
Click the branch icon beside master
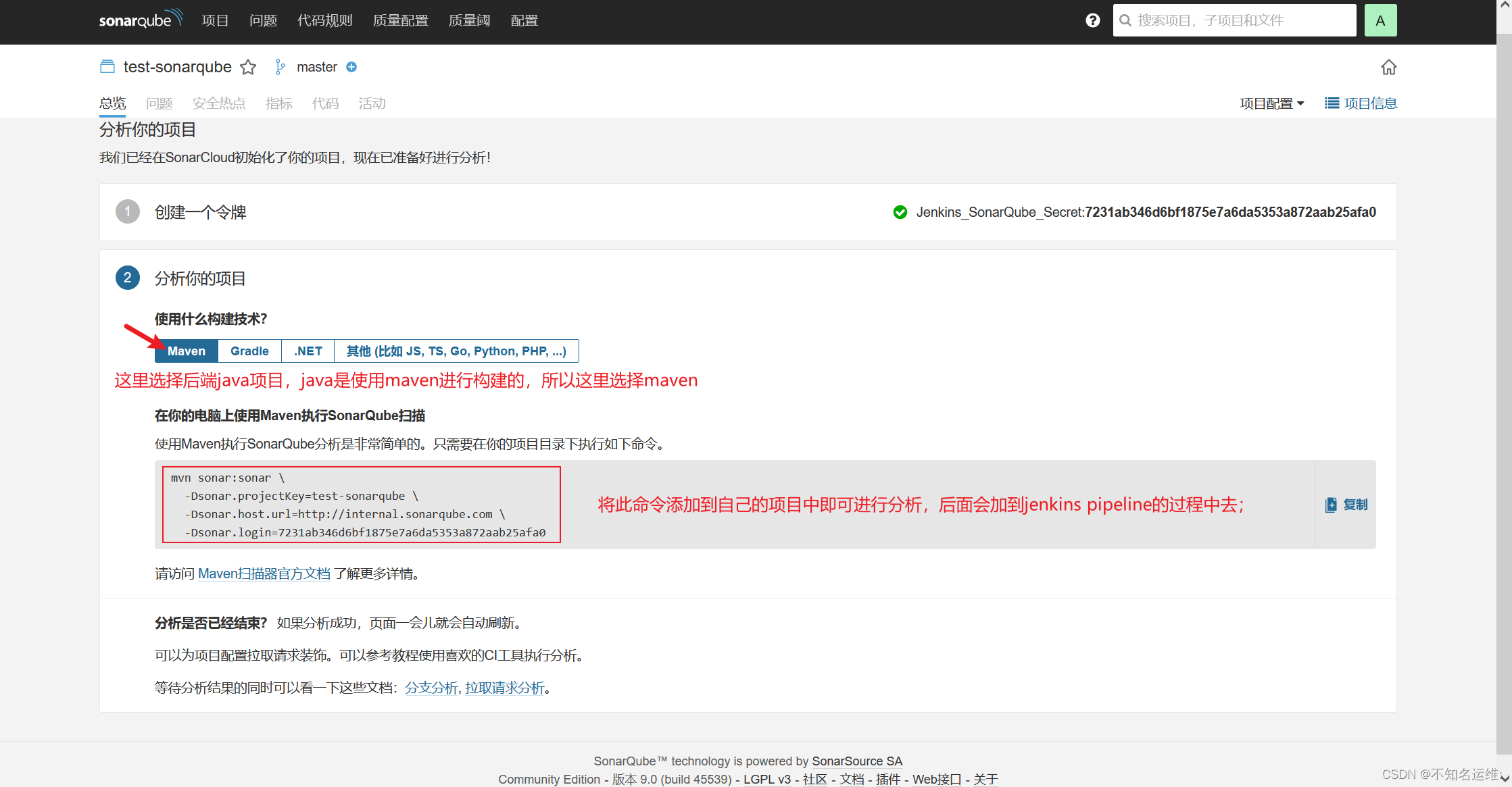(280, 67)
